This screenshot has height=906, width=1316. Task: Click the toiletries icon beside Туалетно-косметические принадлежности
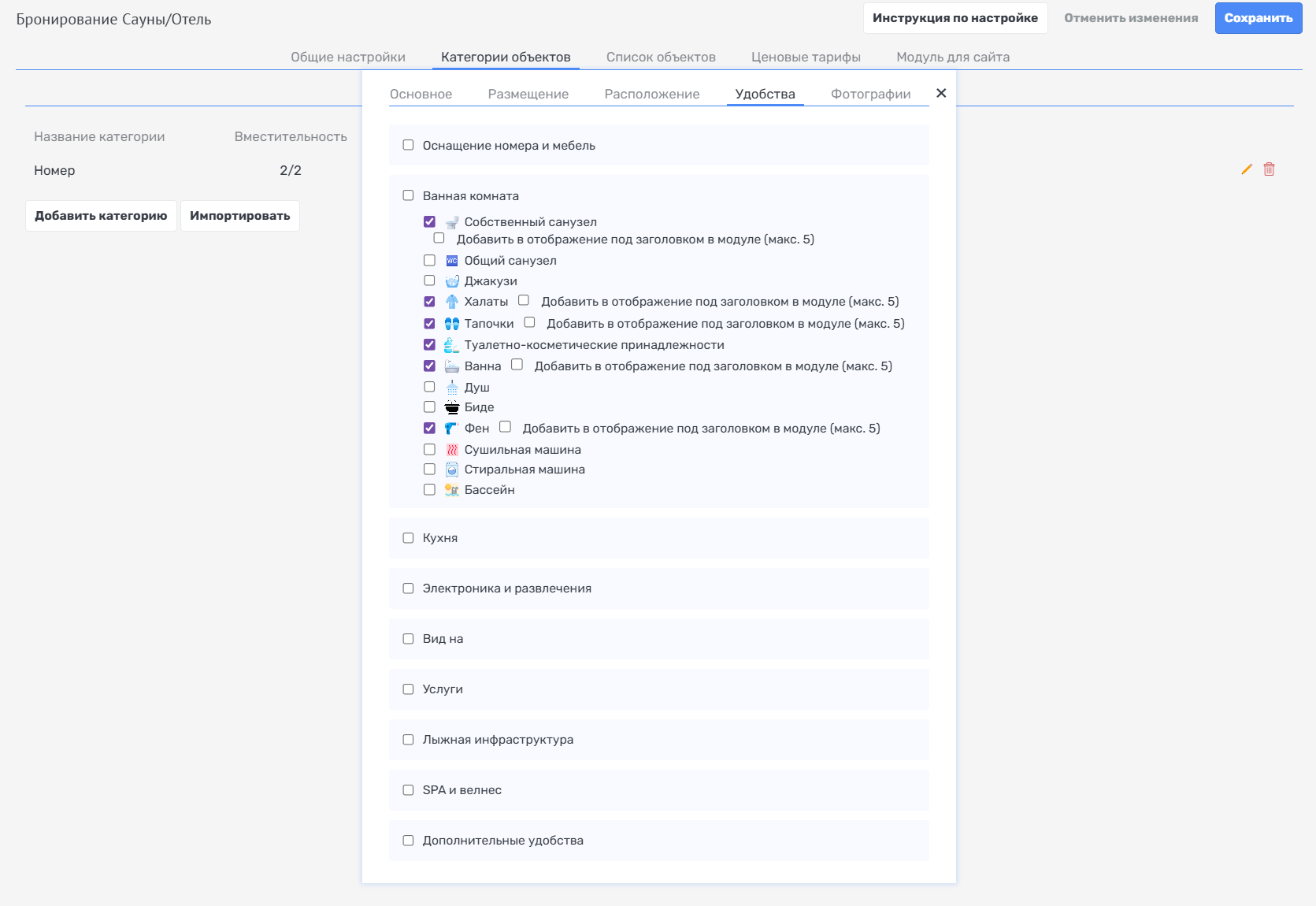(x=452, y=345)
